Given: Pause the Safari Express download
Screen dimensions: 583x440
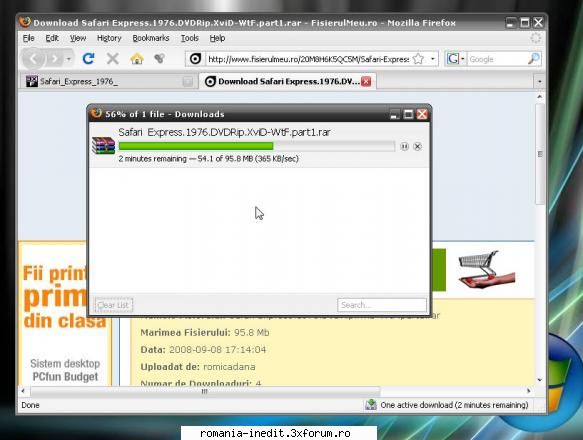Looking at the screenshot, I should 404,147.
